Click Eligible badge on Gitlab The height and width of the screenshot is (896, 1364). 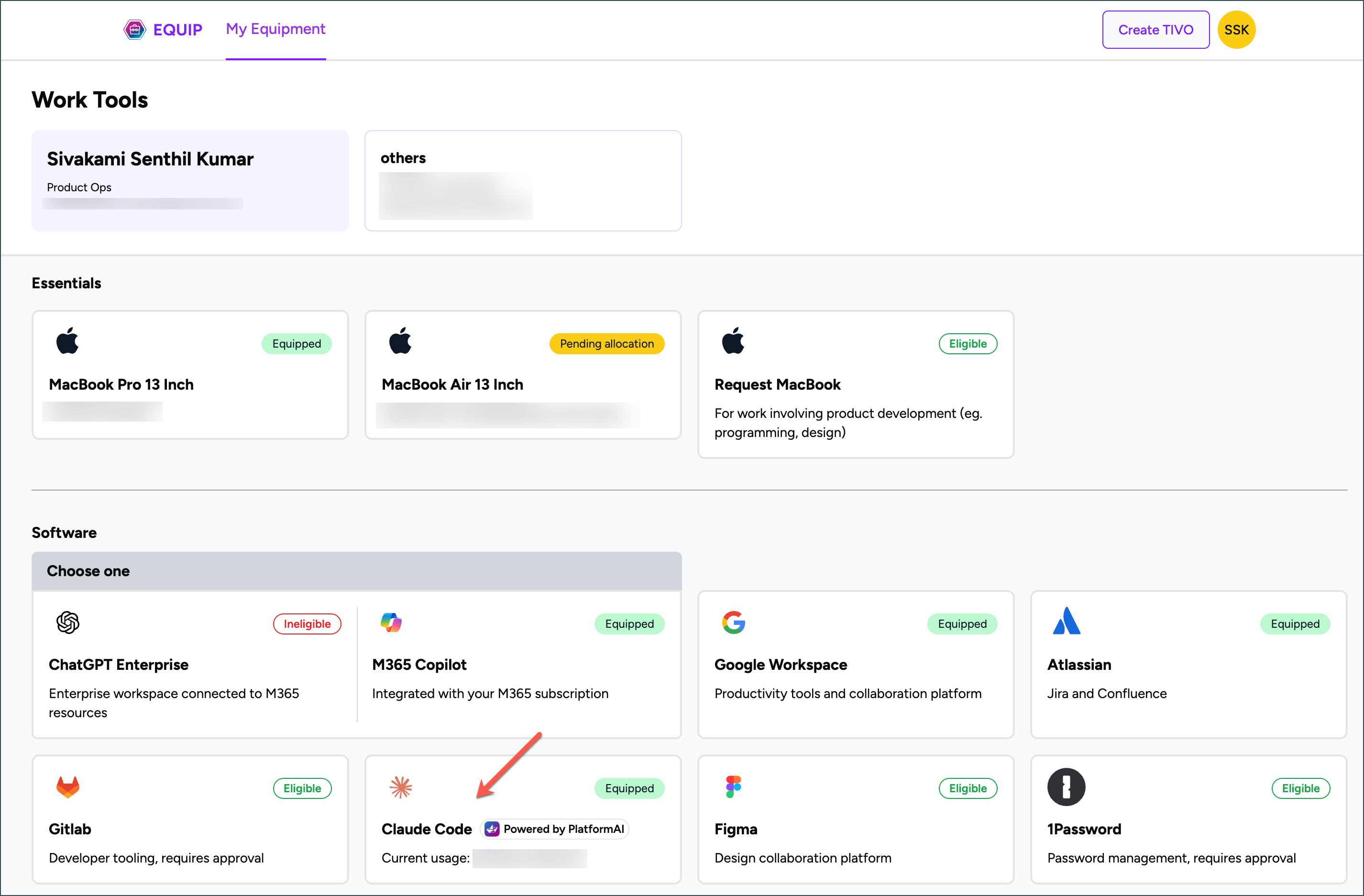click(x=302, y=788)
